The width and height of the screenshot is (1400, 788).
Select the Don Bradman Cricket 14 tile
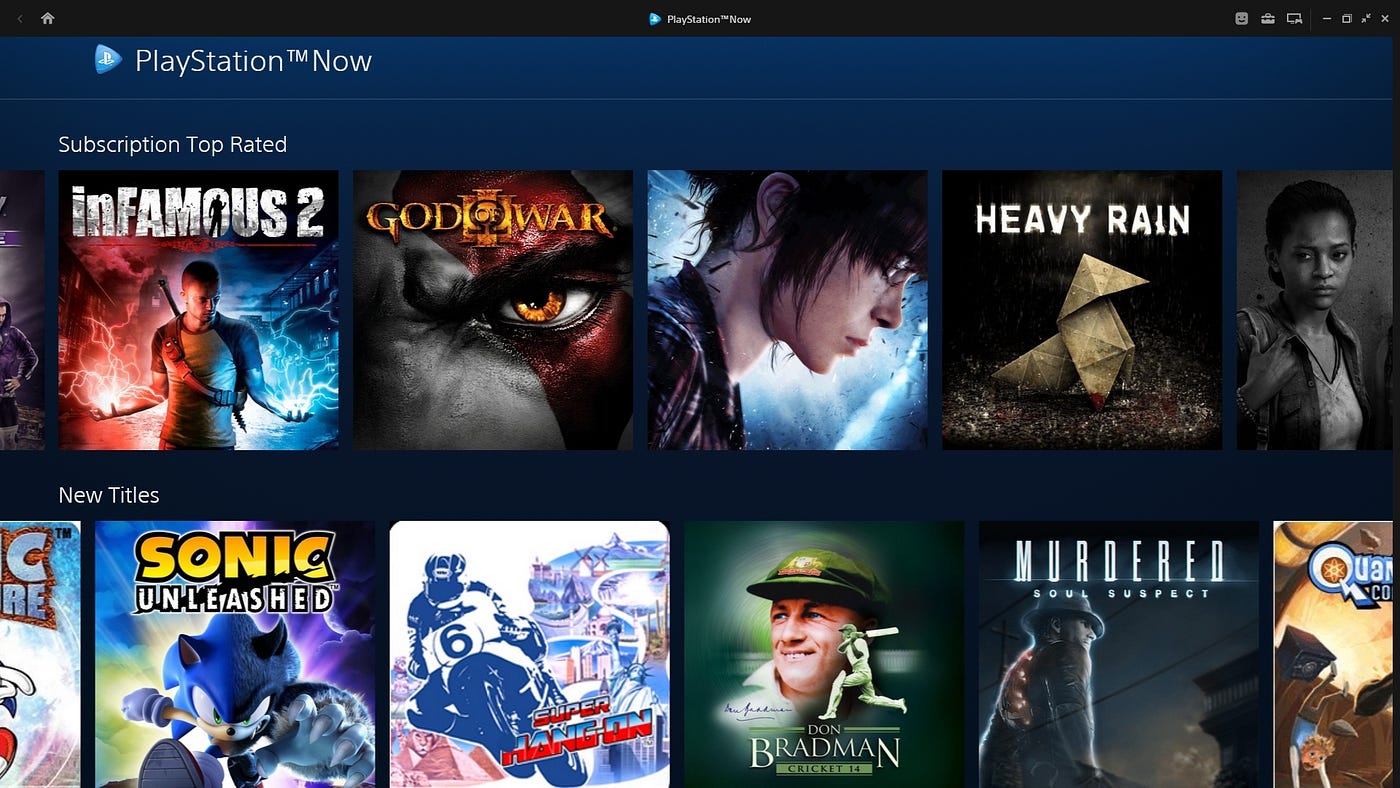point(824,654)
